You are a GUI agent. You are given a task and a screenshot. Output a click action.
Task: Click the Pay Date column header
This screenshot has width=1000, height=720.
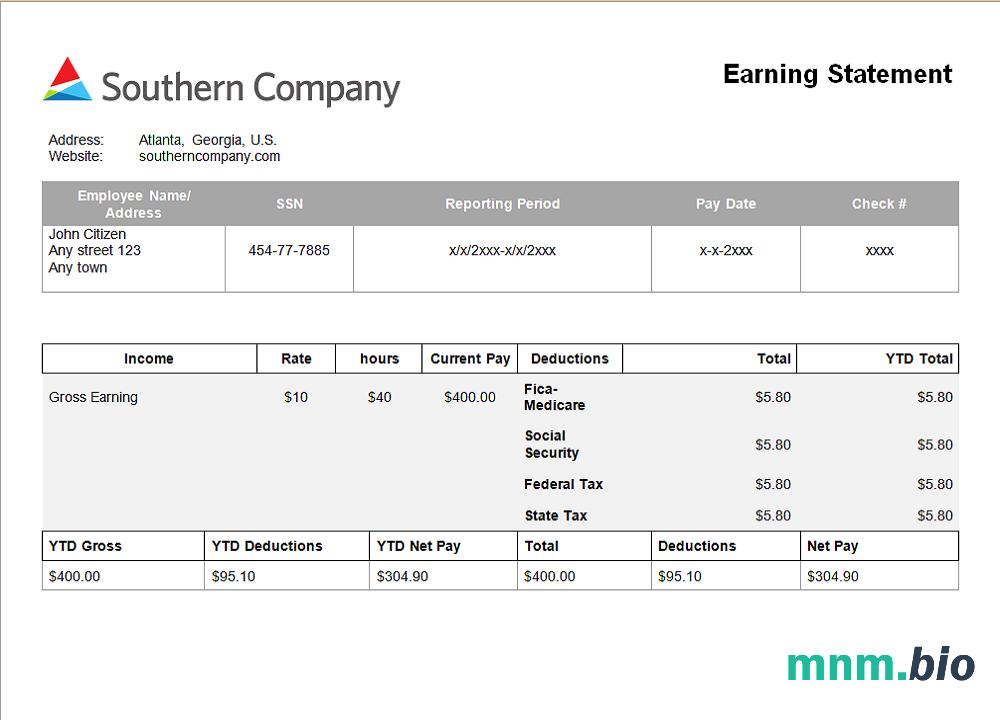tap(726, 204)
